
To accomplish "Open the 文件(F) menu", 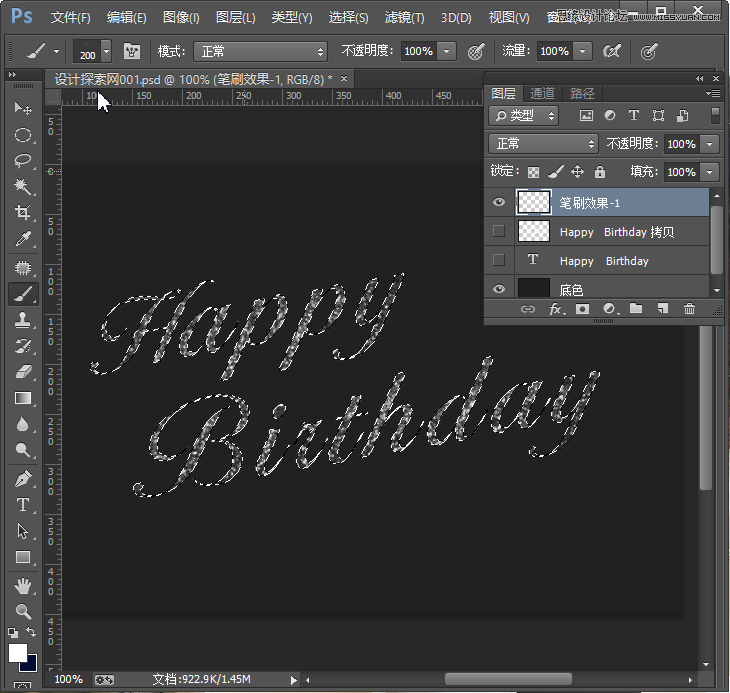I will pos(70,18).
